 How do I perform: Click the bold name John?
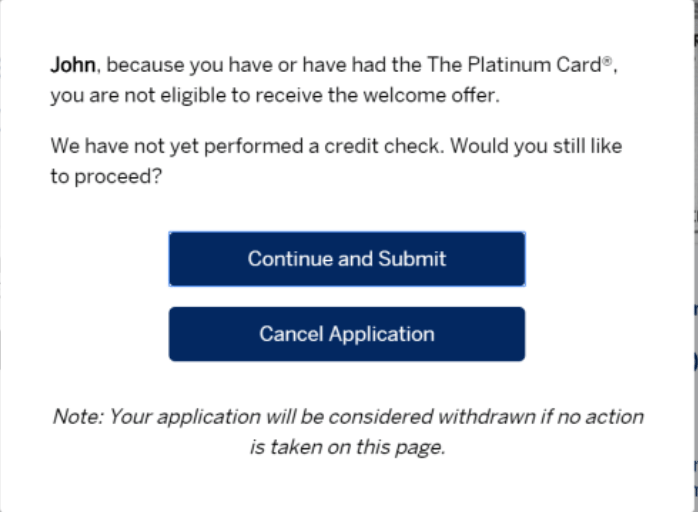[x=73, y=66]
